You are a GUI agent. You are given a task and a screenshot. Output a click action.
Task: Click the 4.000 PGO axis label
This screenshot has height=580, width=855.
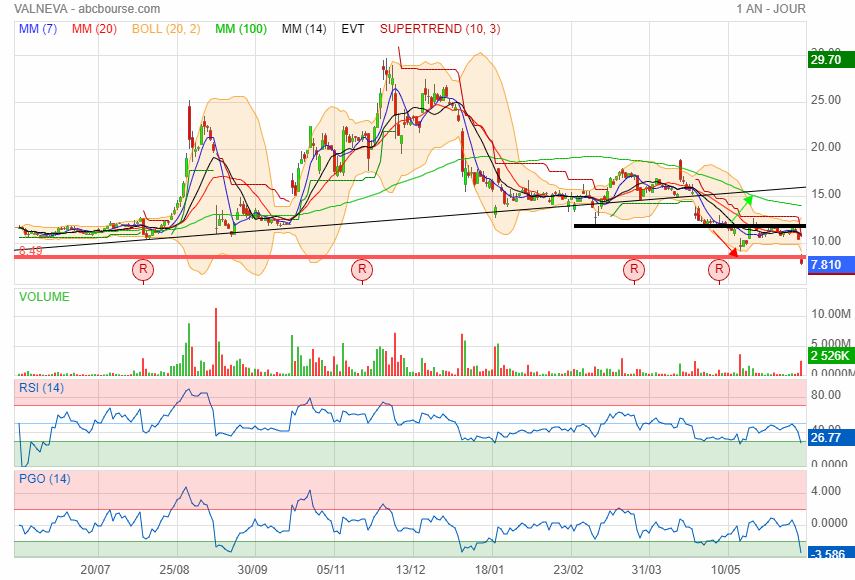826,491
